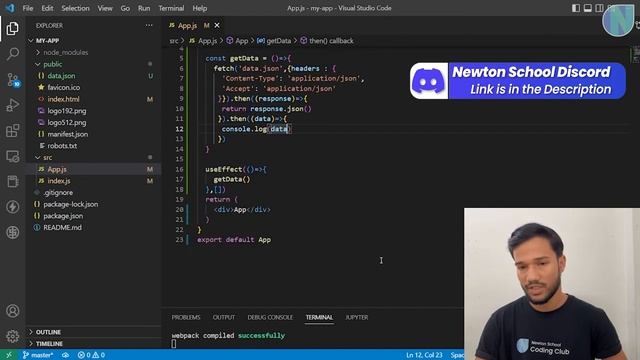Click then() callback breadcrumb item

pyautogui.click(x=331, y=41)
